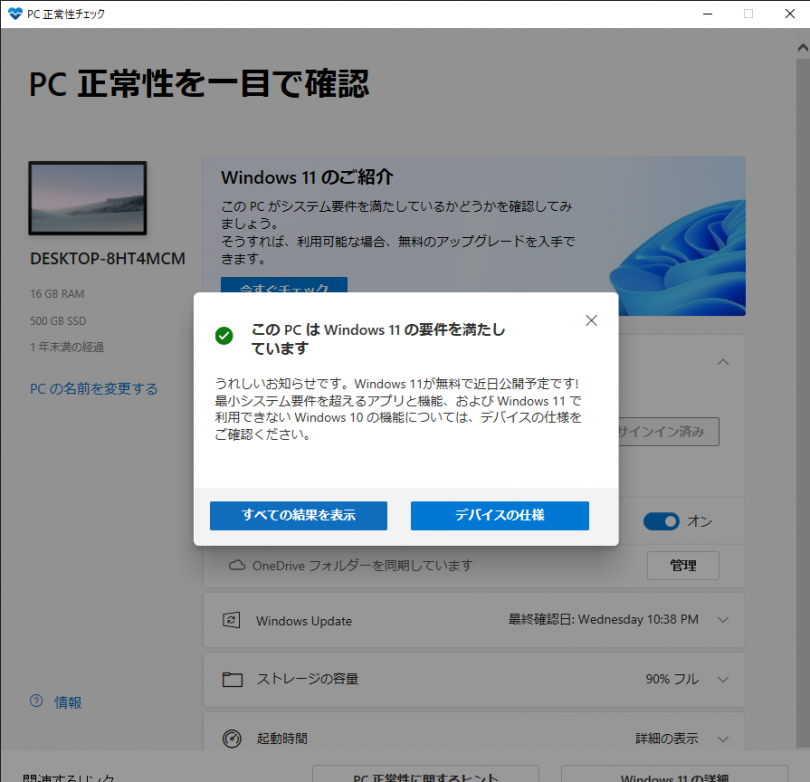Click the 詳細の表示 text for startup time

tap(666, 739)
